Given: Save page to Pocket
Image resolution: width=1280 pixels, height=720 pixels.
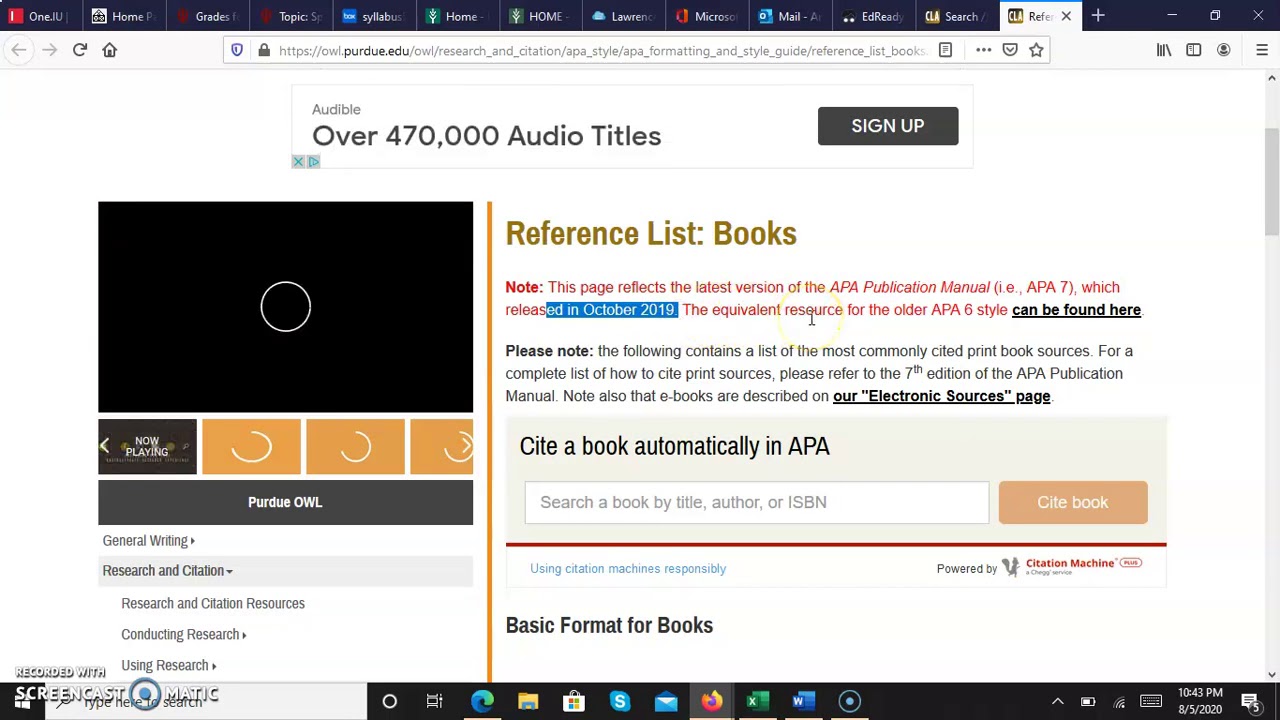Looking at the screenshot, I should tap(1010, 50).
